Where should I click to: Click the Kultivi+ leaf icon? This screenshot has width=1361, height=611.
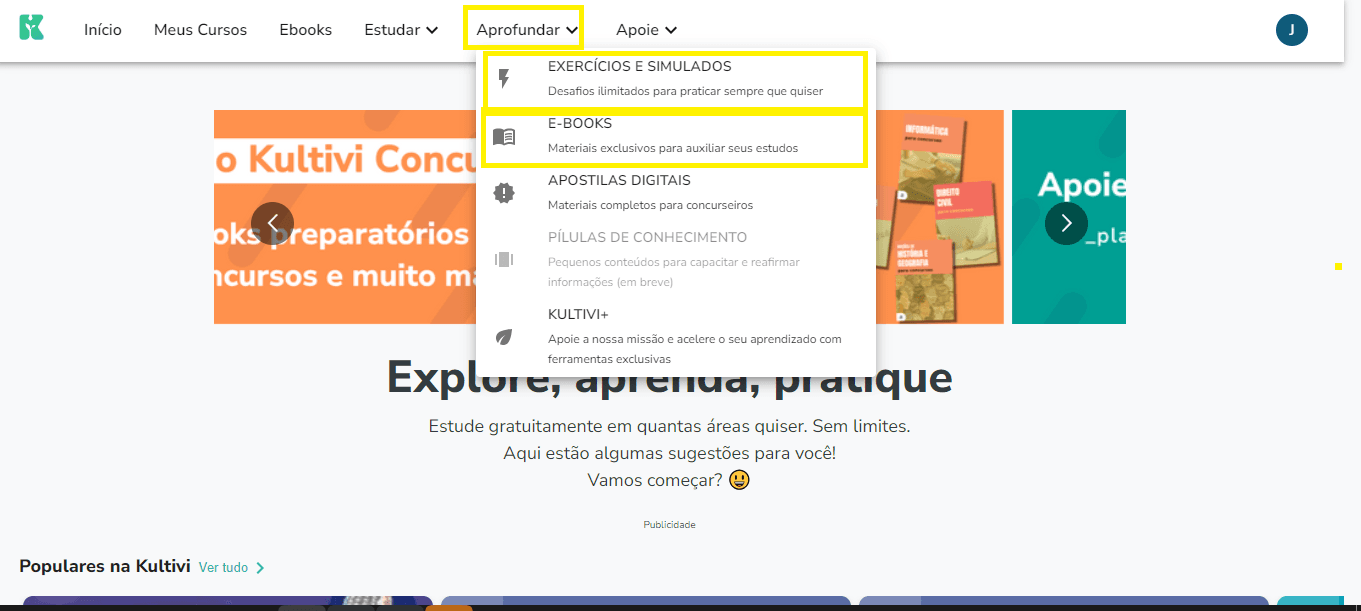504,337
